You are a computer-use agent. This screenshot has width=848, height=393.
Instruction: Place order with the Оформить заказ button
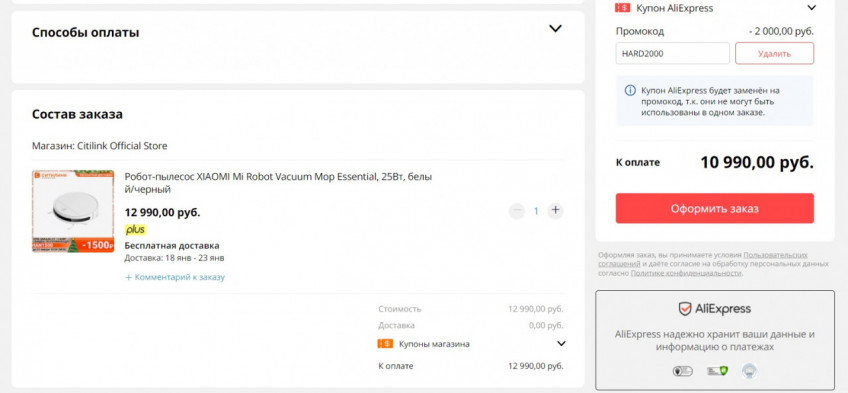click(x=714, y=208)
